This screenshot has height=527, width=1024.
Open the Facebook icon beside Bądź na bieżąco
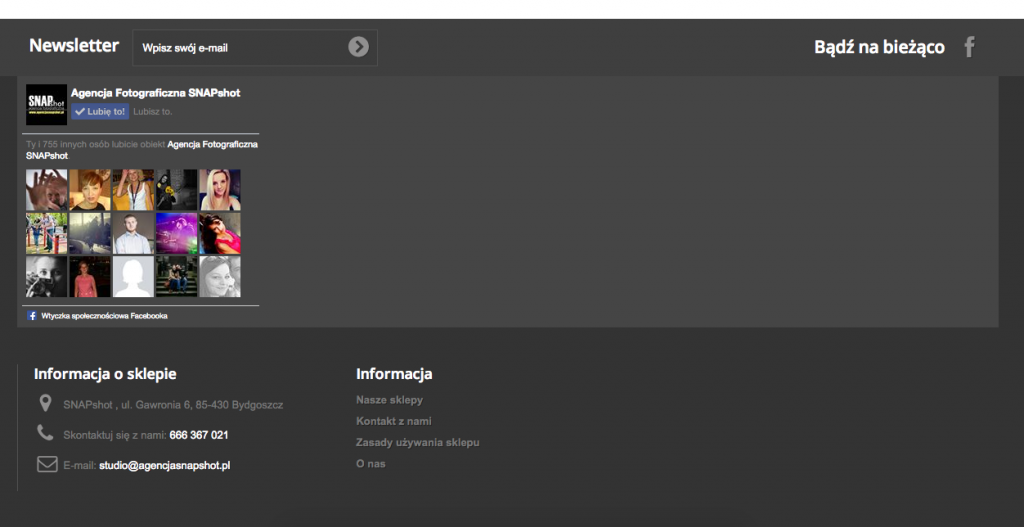pyautogui.click(x=968, y=47)
